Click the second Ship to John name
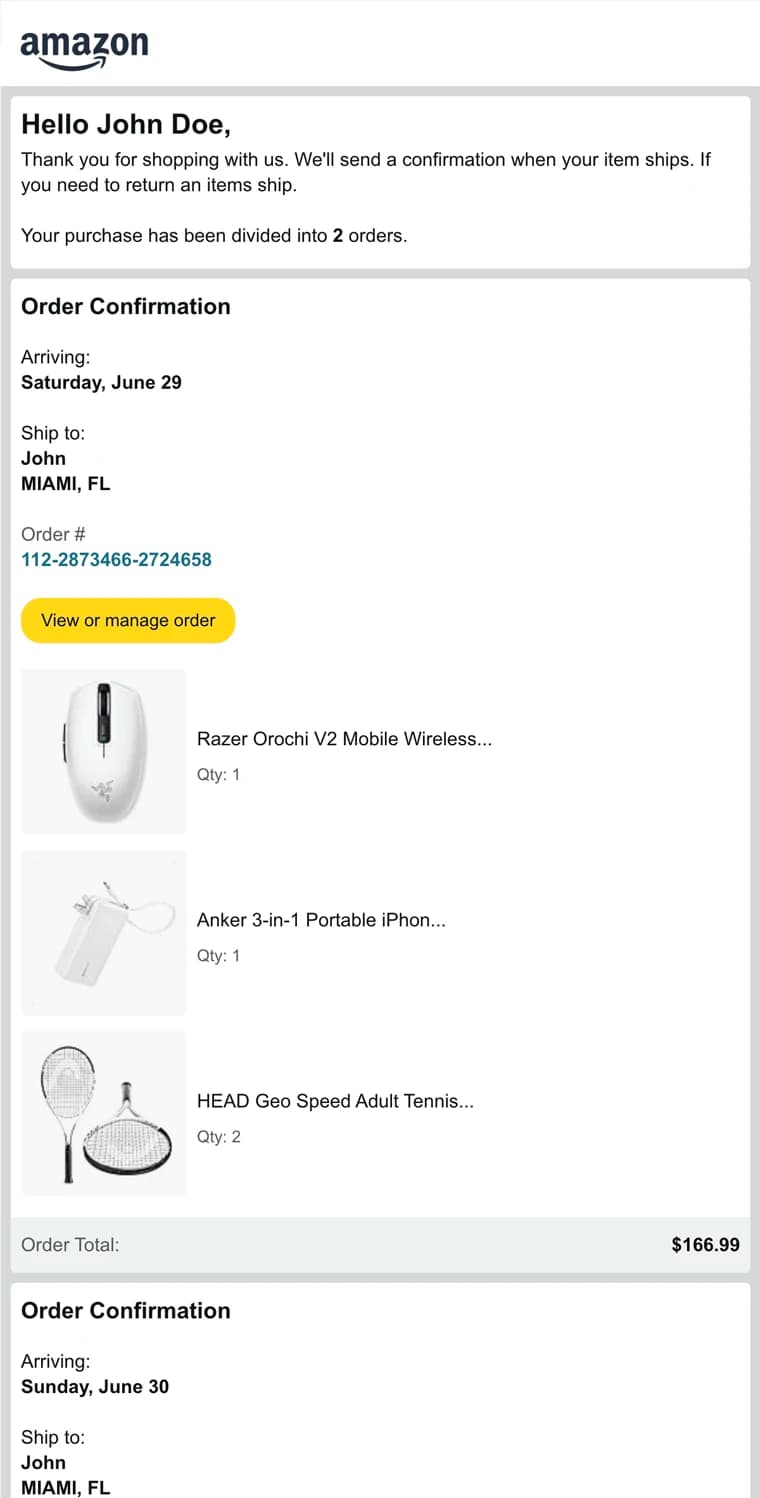760x1498 pixels. pos(43,1462)
